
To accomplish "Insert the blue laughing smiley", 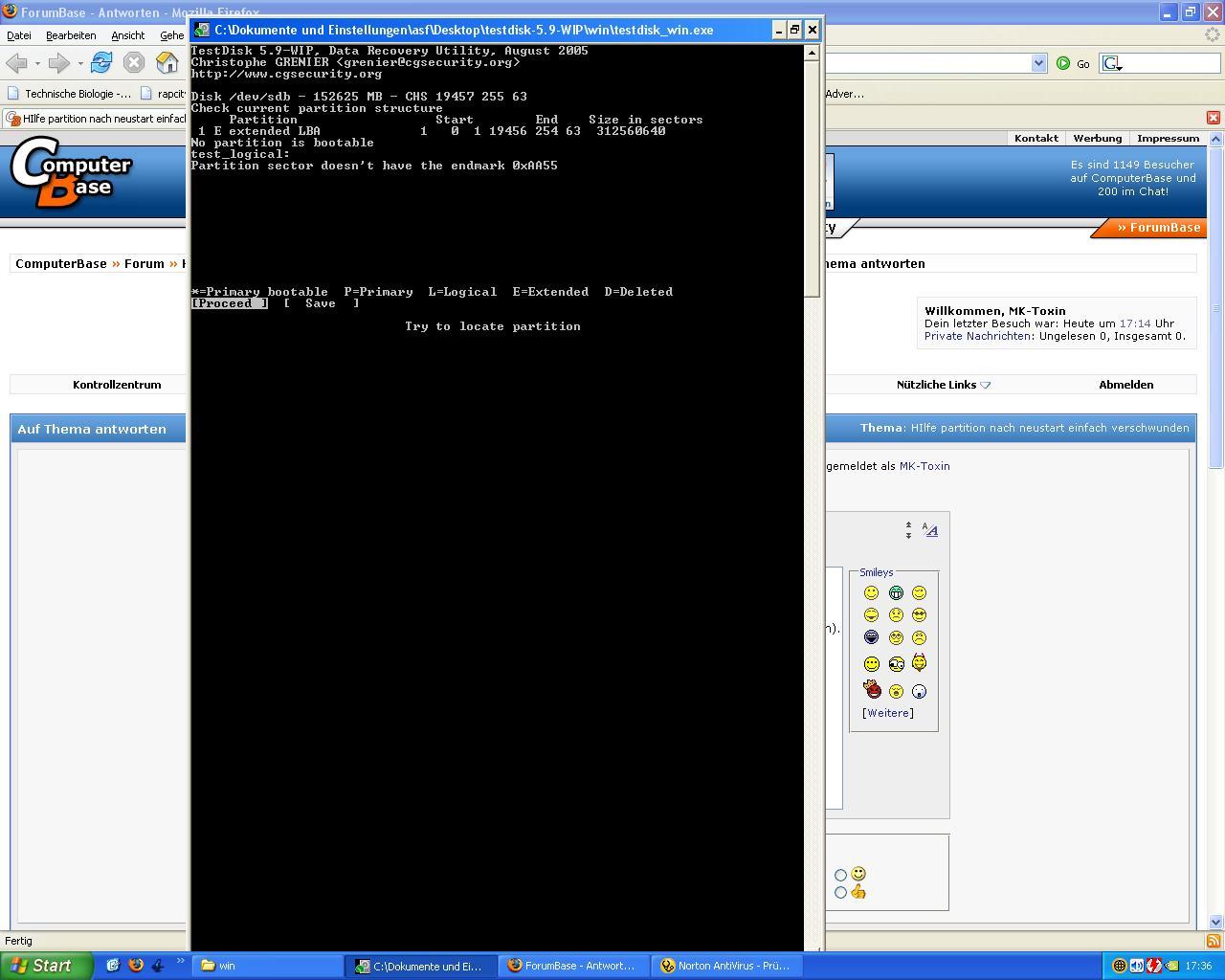I will click(871, 637).
